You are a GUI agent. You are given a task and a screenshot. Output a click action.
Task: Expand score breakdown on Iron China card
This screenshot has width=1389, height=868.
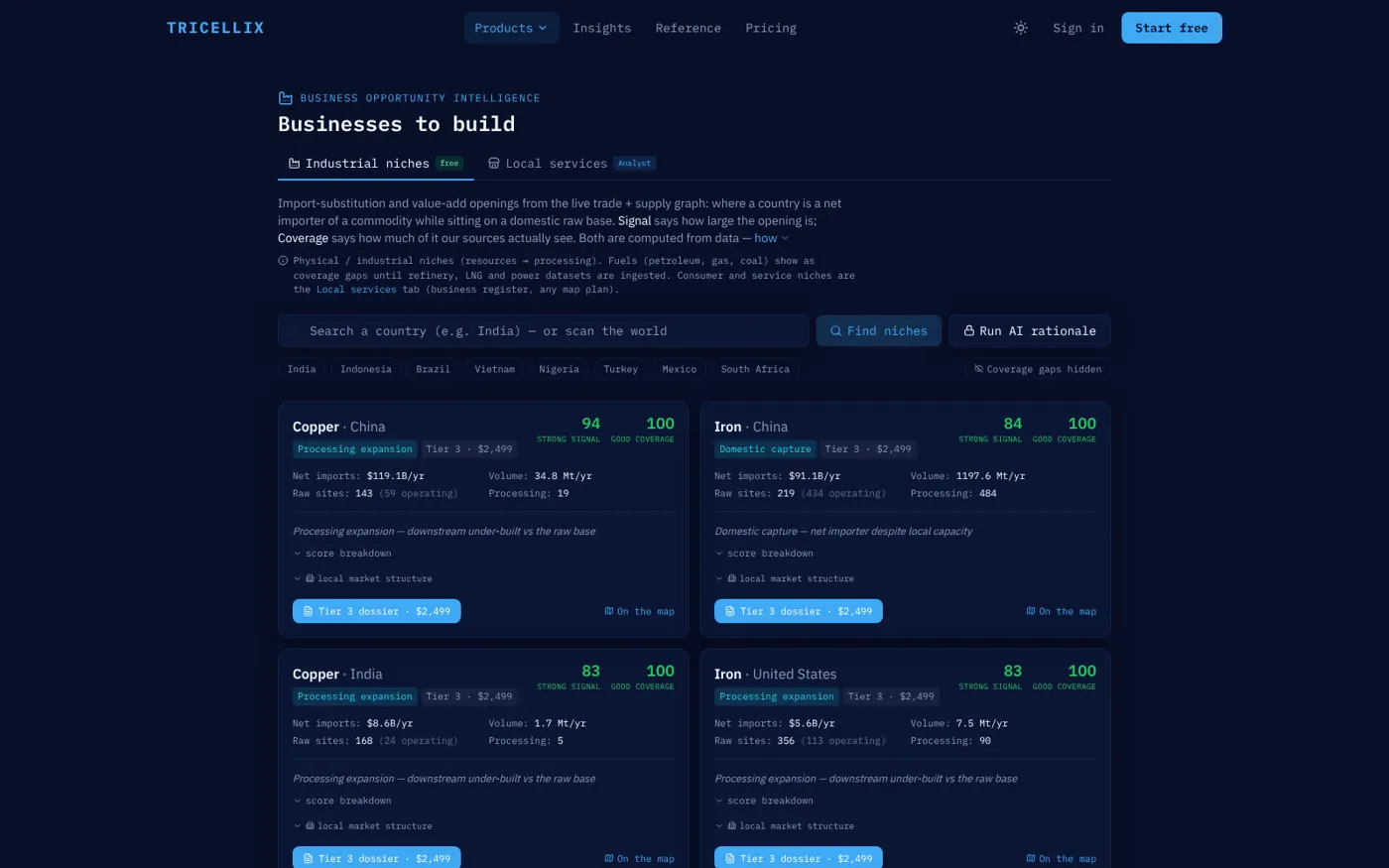click(x=764, y=554)
